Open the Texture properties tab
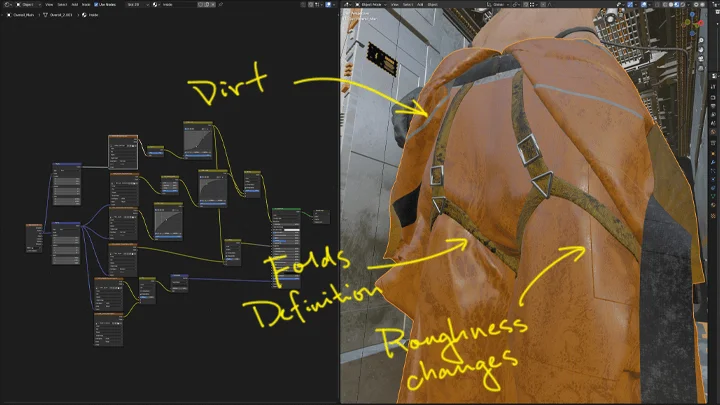Screen dimensions: 720x405 click(x=713, y=215)
